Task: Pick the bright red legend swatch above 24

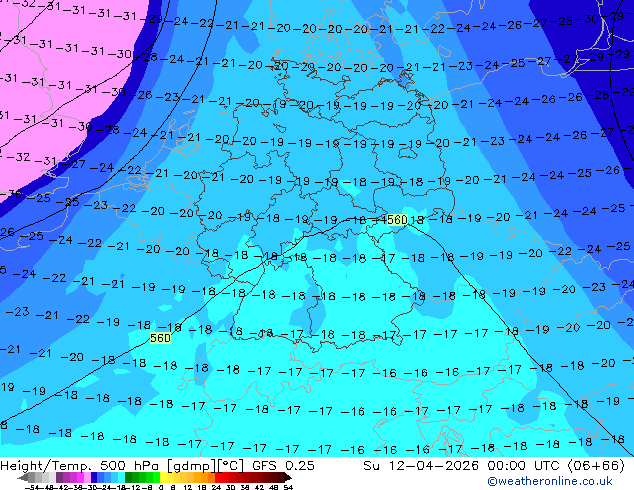Action: click(218, 477)
